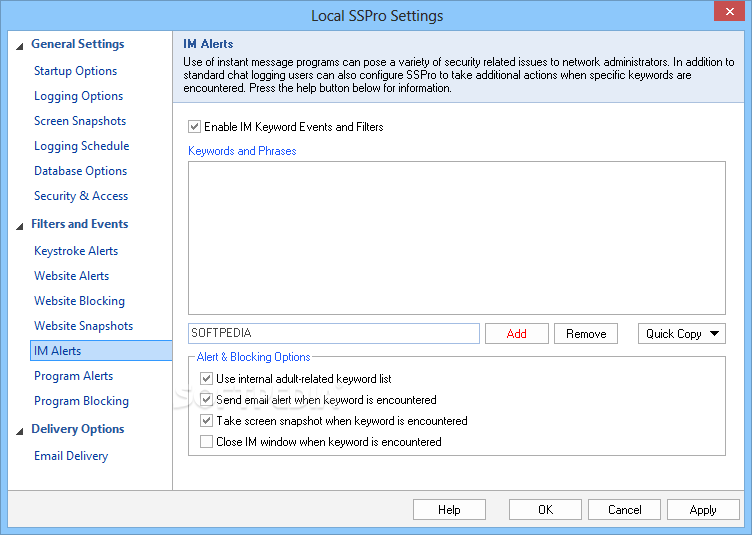
Task: Open Email Delivery settings
Action: [71, 456]
